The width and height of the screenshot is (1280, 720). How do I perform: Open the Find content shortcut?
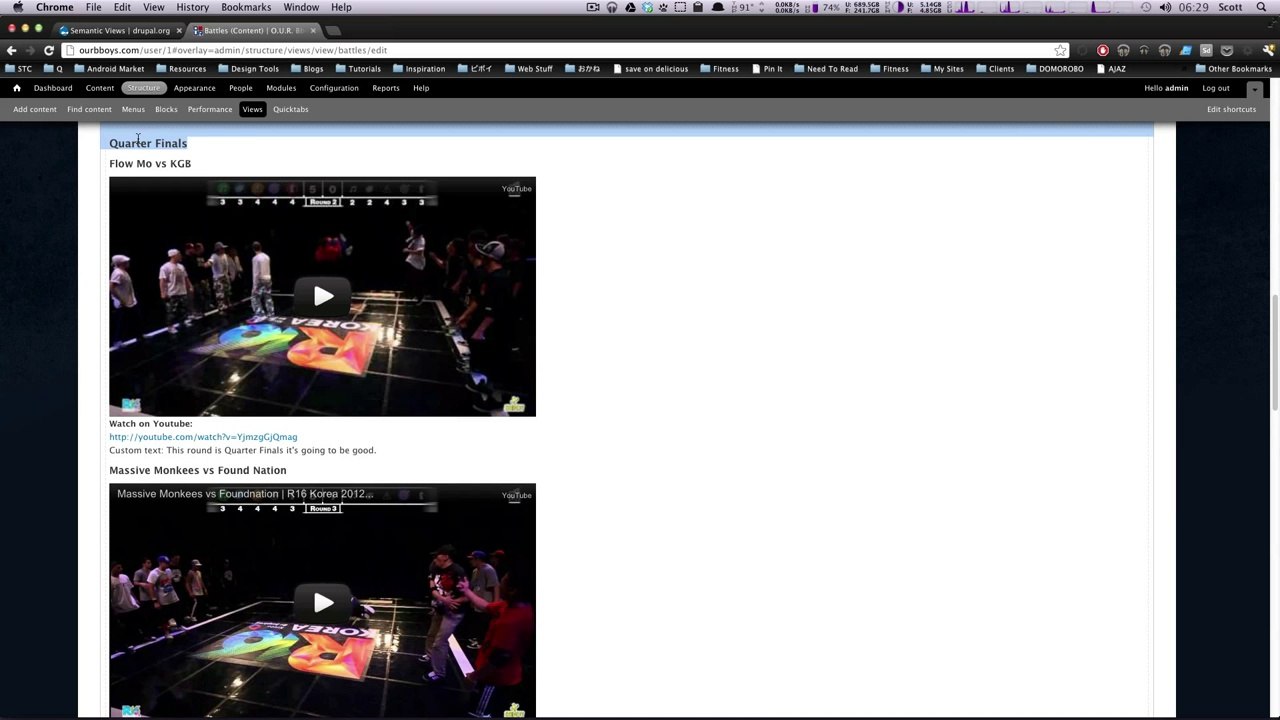[x=89, y=109]
